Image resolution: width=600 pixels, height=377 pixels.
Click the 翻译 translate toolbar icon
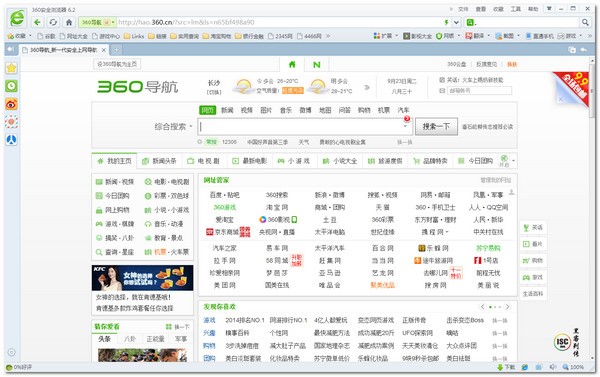tap(474, 36)
